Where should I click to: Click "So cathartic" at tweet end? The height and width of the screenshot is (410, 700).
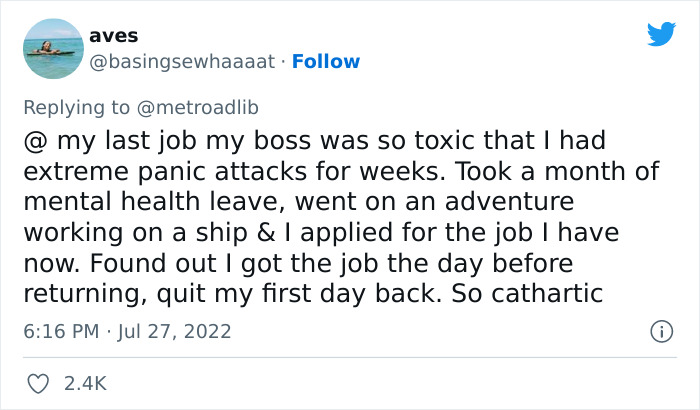(545, 295)
